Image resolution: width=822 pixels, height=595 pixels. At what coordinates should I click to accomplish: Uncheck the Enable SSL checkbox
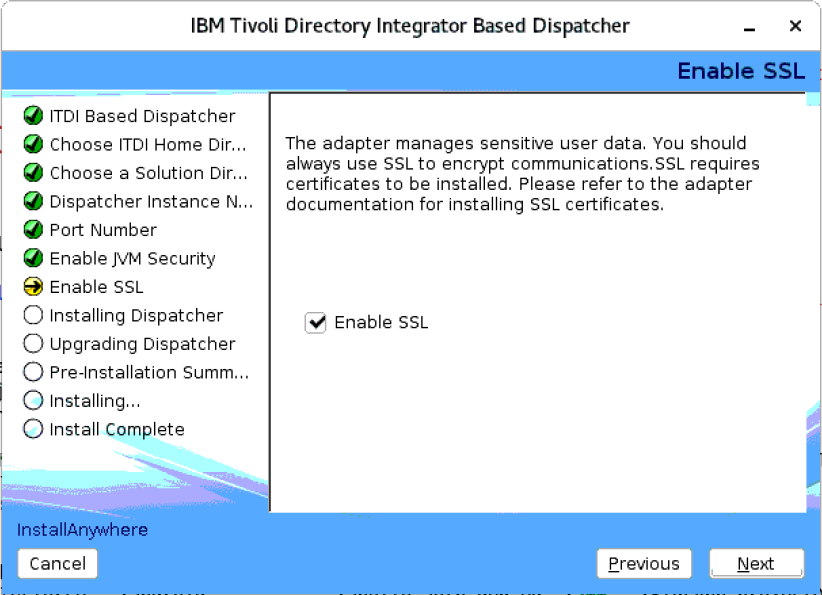(x=316, y=322)
